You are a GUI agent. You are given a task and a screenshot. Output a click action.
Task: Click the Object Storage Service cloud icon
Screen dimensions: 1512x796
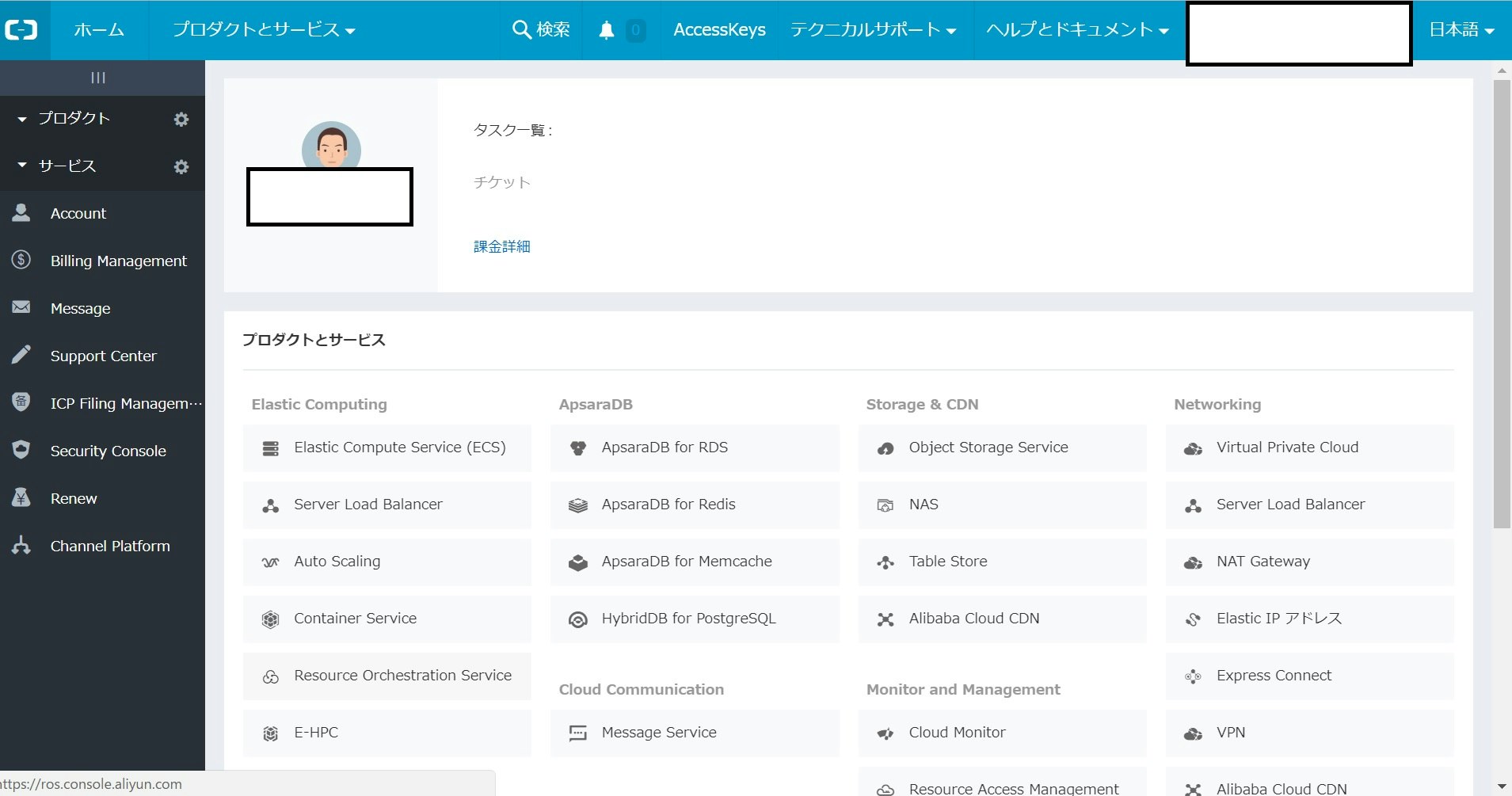(x=885, y=448)
